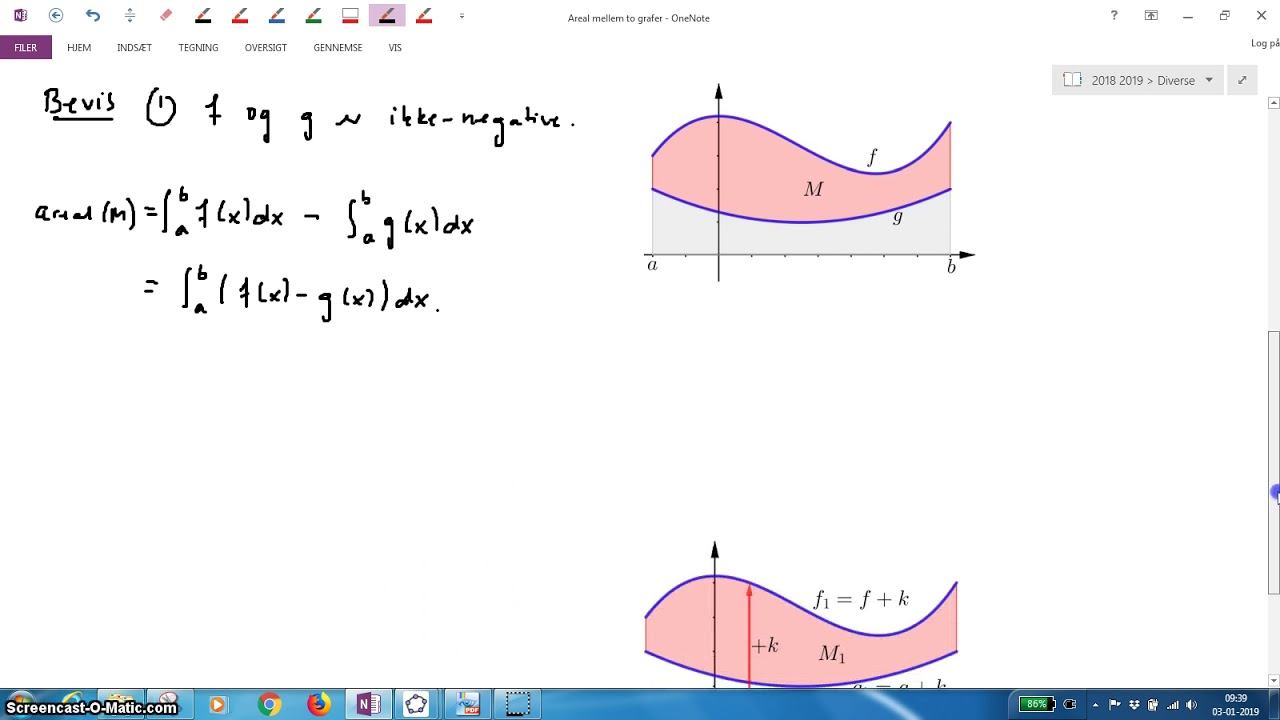Open the volume speaker tray icon
Image resolution: width=1280 pixels, height=720 pixels.
[1191, 705]
